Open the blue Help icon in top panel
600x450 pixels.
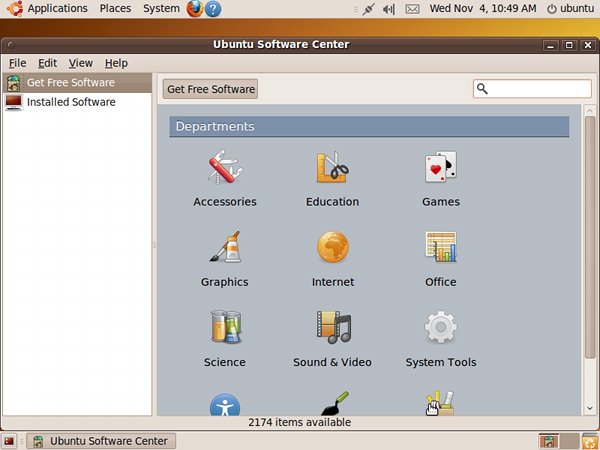213,9
